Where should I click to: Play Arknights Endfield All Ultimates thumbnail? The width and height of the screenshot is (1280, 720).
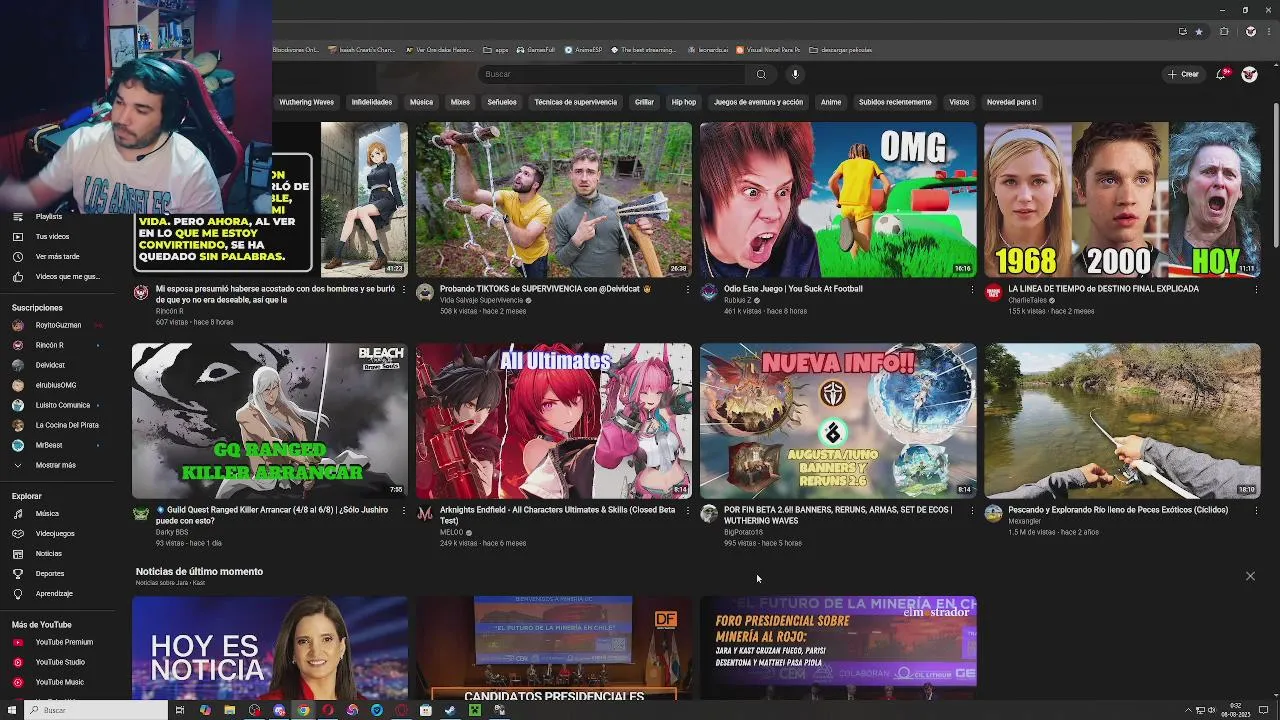(x=554, y=421)
